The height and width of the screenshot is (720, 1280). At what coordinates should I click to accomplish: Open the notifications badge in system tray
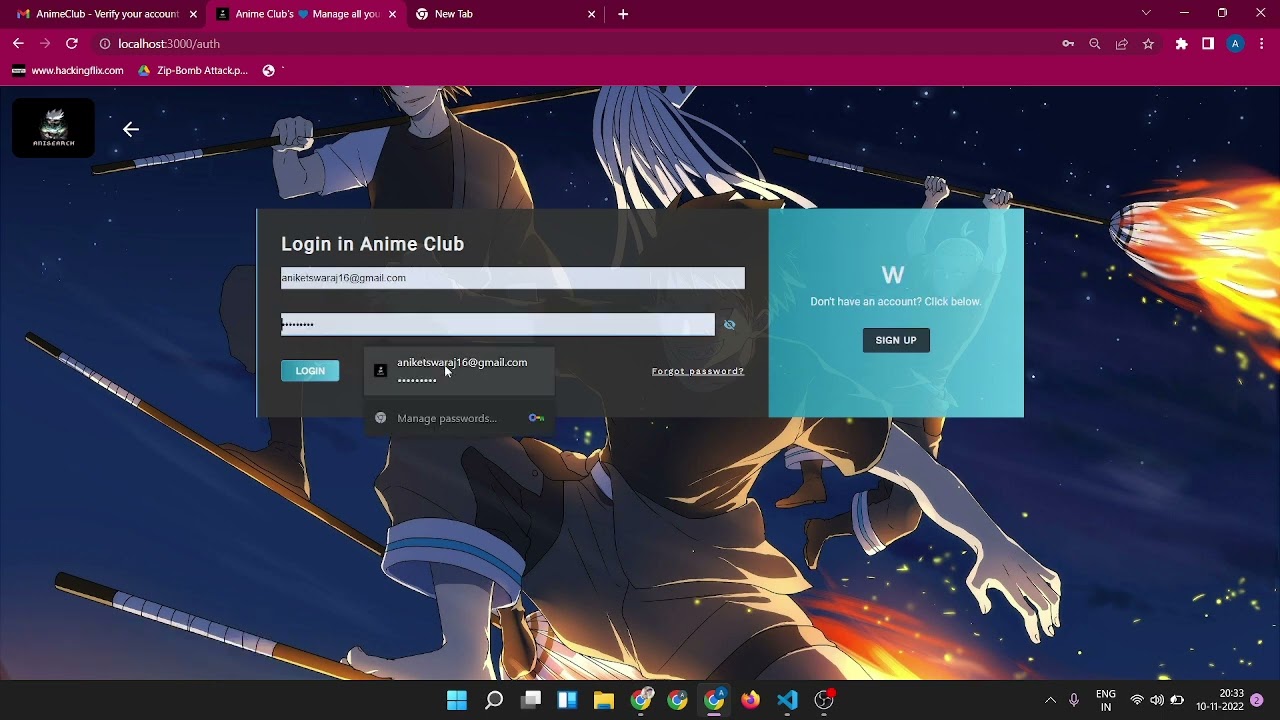1257,700
